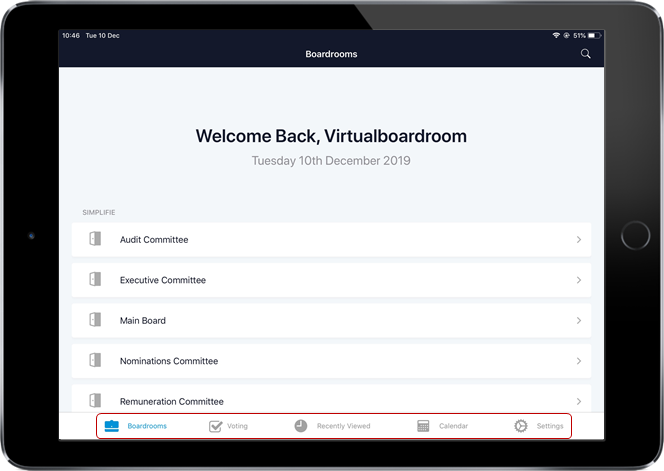Image resolution: width=664 pixels, height=471 pixels.
Task: Switch to the Settings tab label
Action: pos(550,426)
